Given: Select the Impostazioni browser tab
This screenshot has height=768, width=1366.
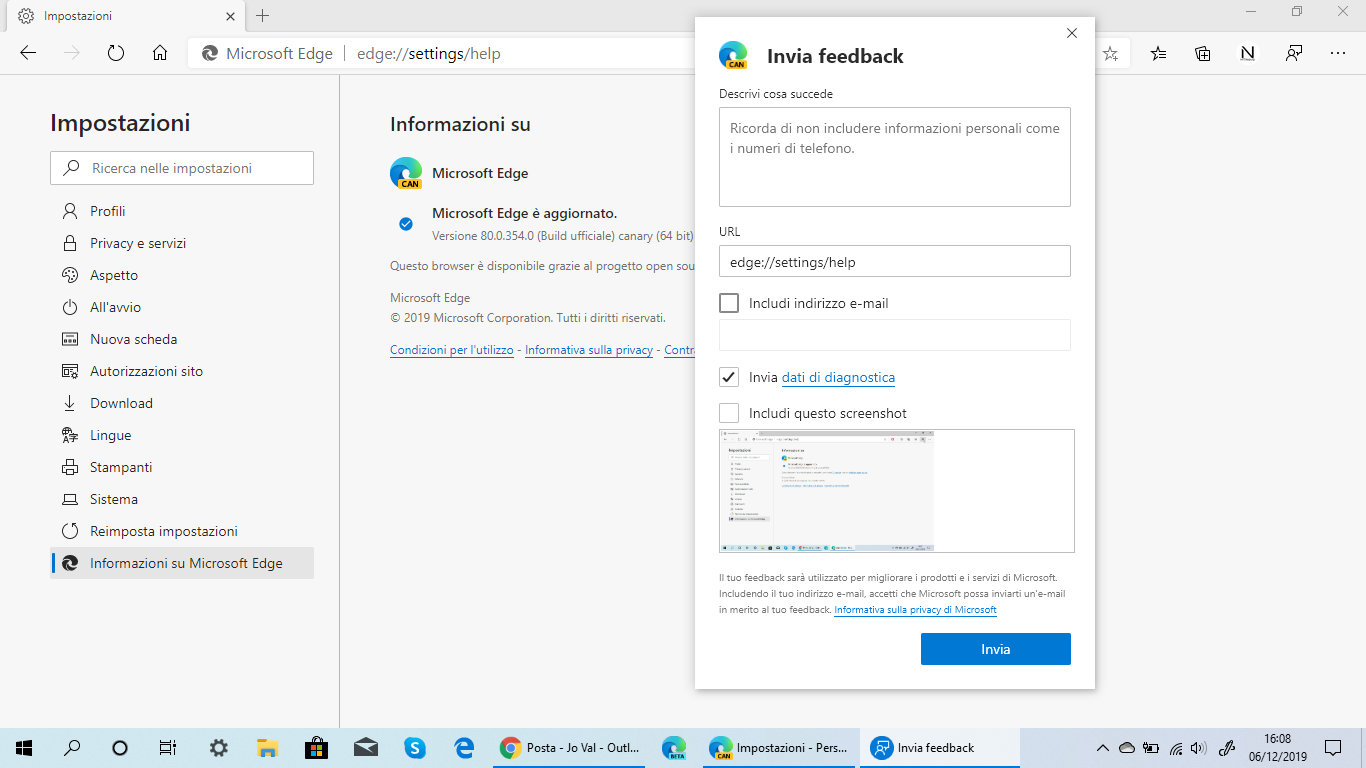Looking at the screenshot, I should (x=125, y=16).
